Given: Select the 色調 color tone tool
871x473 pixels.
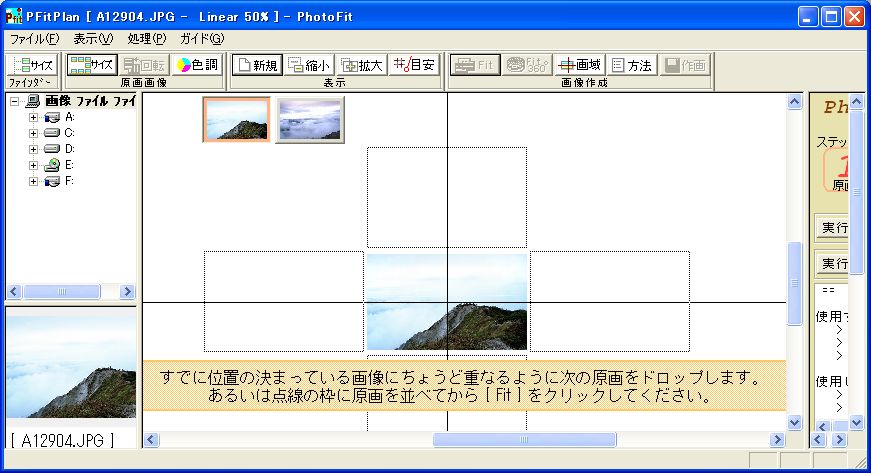Looking at the screenshot, I should [x=196, y=65].
